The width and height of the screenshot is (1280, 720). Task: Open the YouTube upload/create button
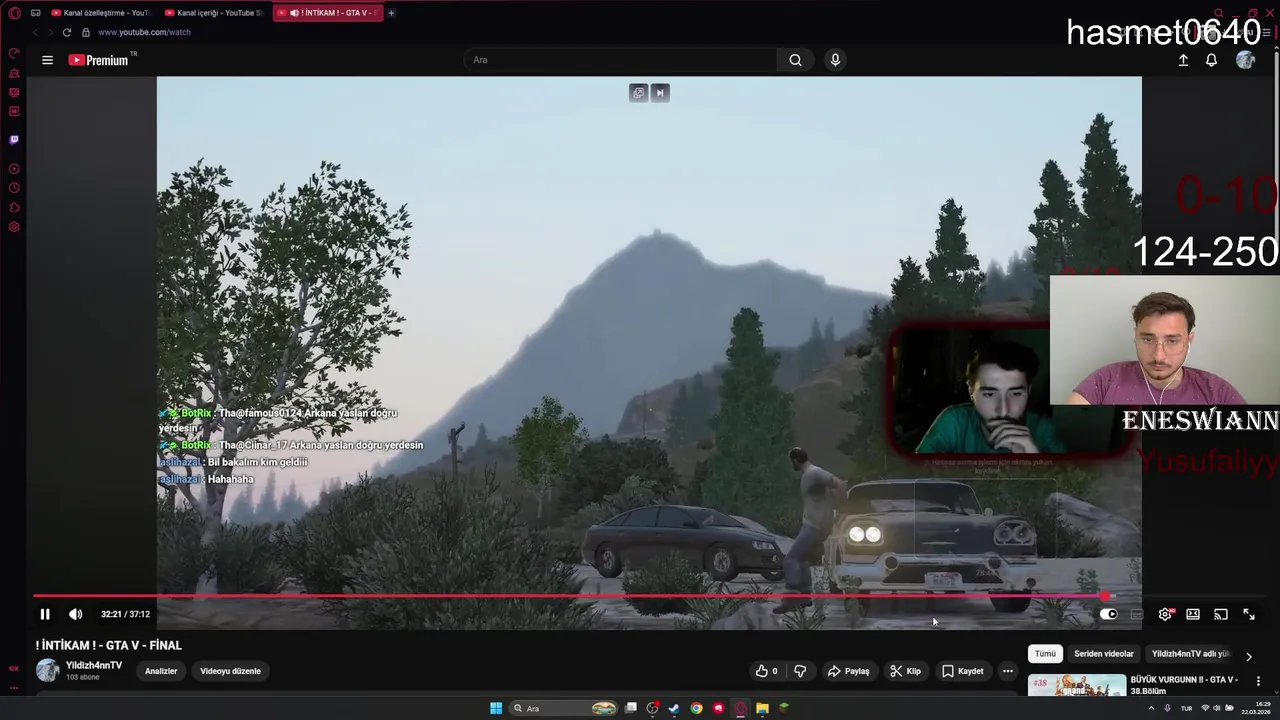pos(1183,60)
